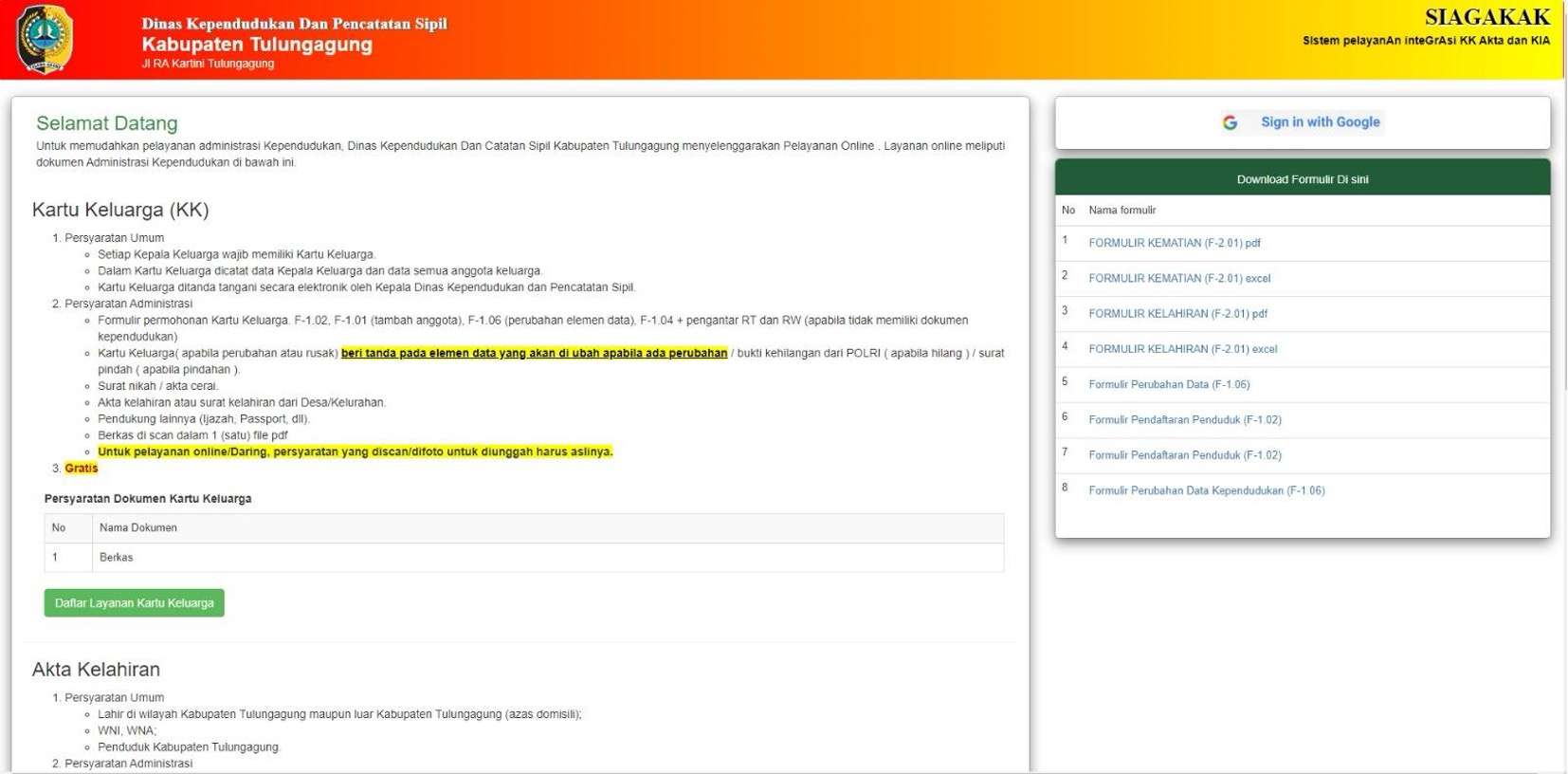Click the Download Formulir Di sini header
1568x774 pixels.
[x=1303, y=178]
